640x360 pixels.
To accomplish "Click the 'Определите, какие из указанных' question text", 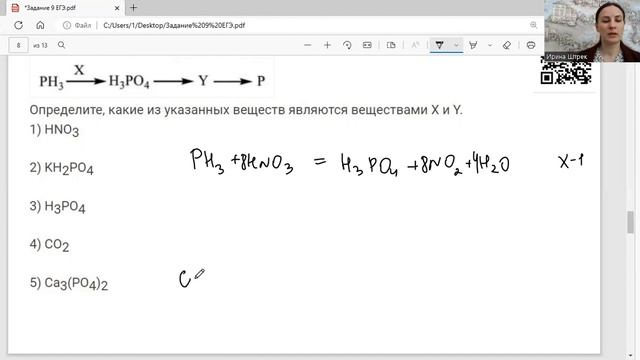I will click(x=246, y=110).
